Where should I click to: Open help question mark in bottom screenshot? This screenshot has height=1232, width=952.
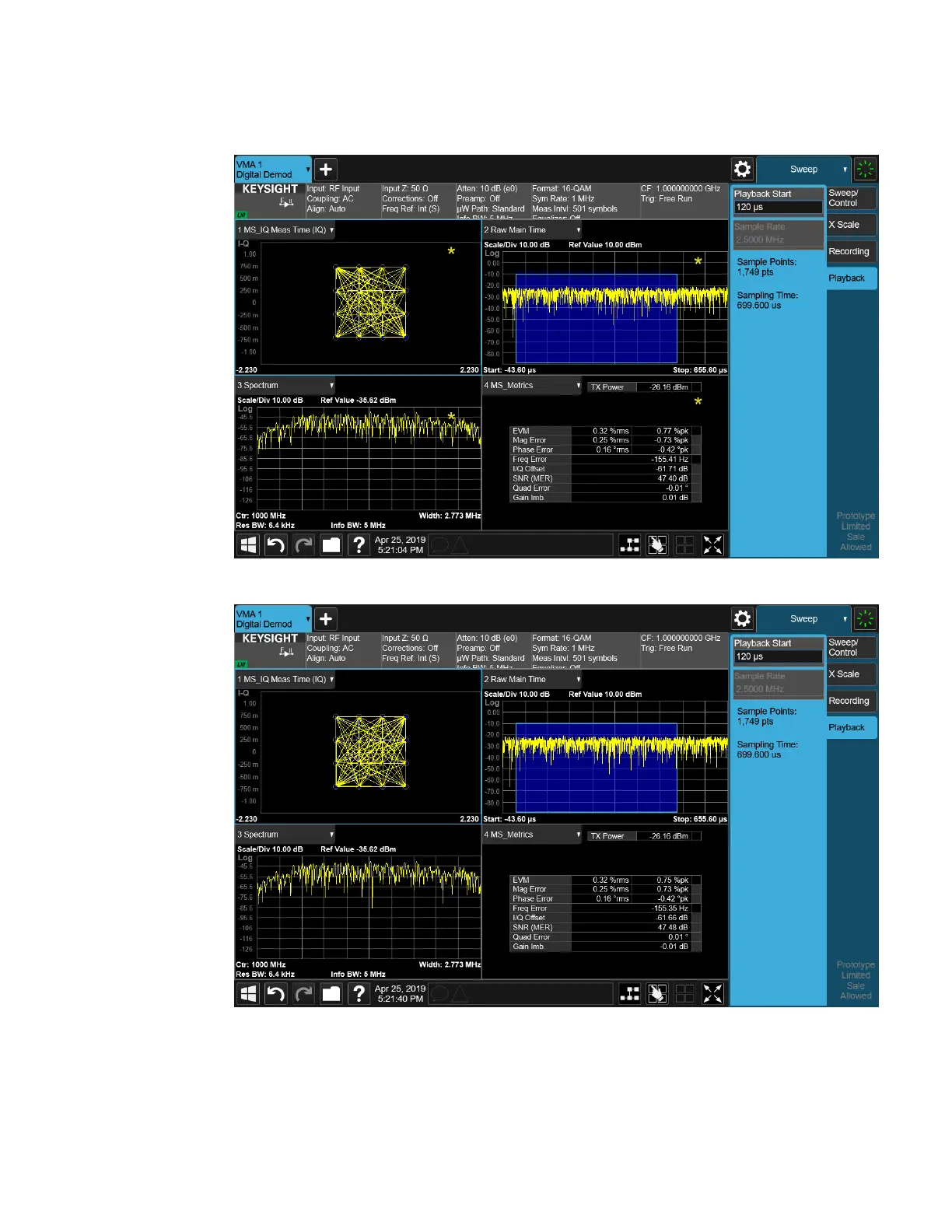point(359,993)
